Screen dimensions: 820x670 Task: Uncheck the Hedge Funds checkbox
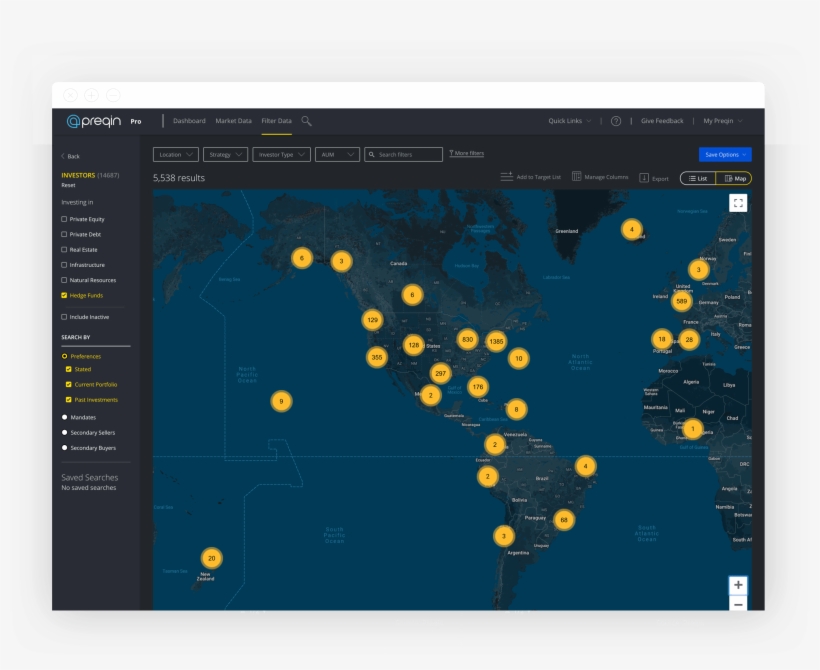pyautogui.click(x=65, y=296)
